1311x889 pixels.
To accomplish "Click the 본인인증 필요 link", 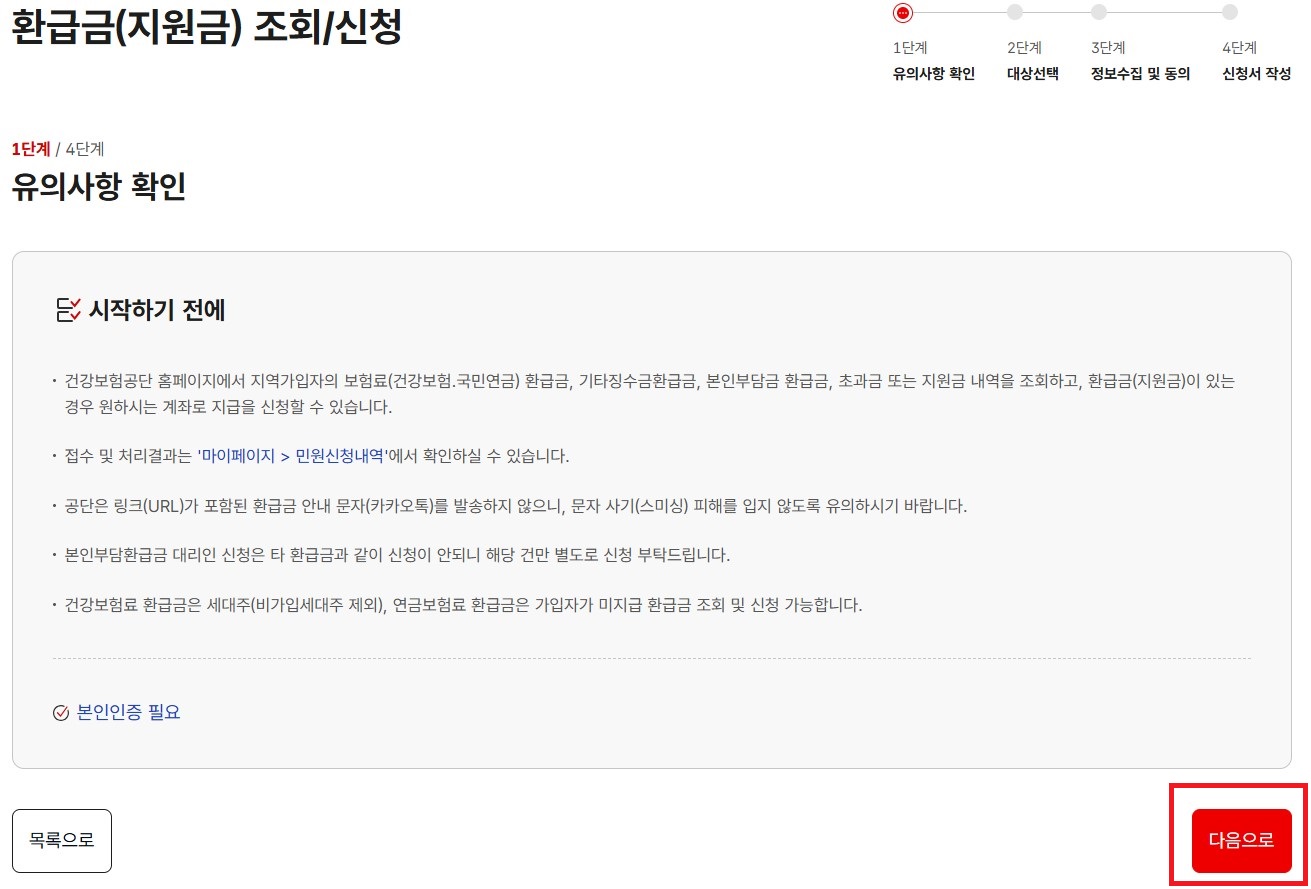I will coord(128,712).
